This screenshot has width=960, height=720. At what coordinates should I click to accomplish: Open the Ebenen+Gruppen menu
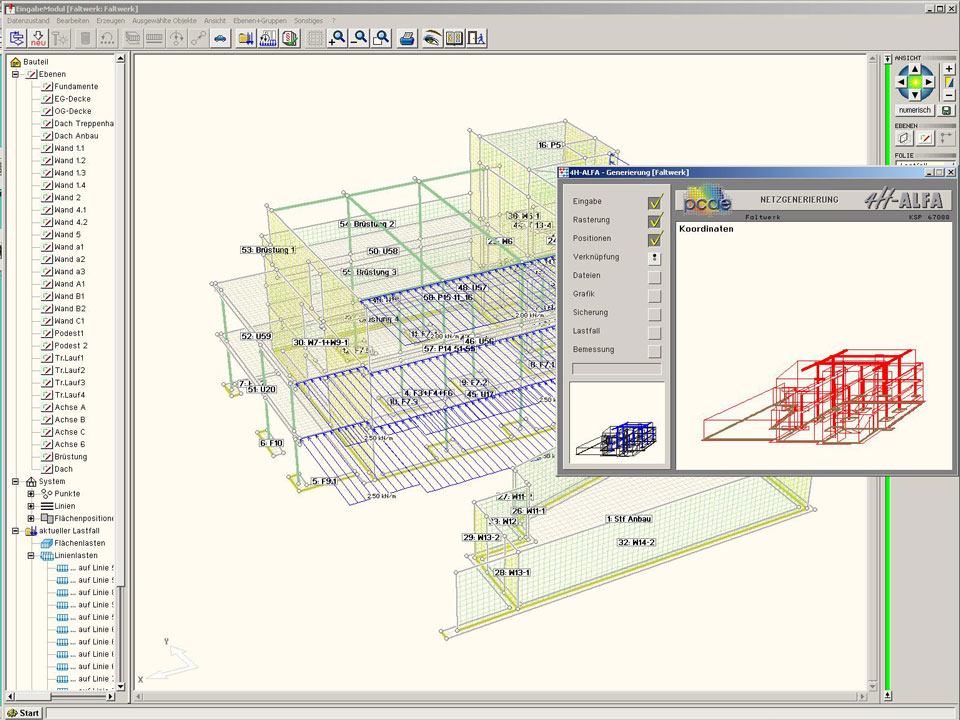click(259, 20)
